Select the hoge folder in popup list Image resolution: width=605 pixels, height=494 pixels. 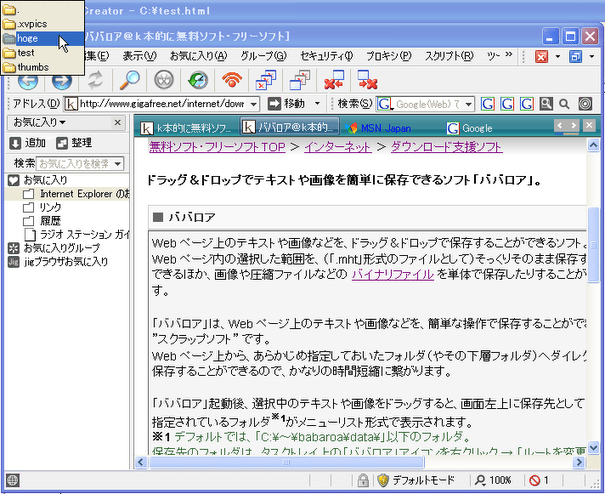pyautogui.click(x=42, y=38)
